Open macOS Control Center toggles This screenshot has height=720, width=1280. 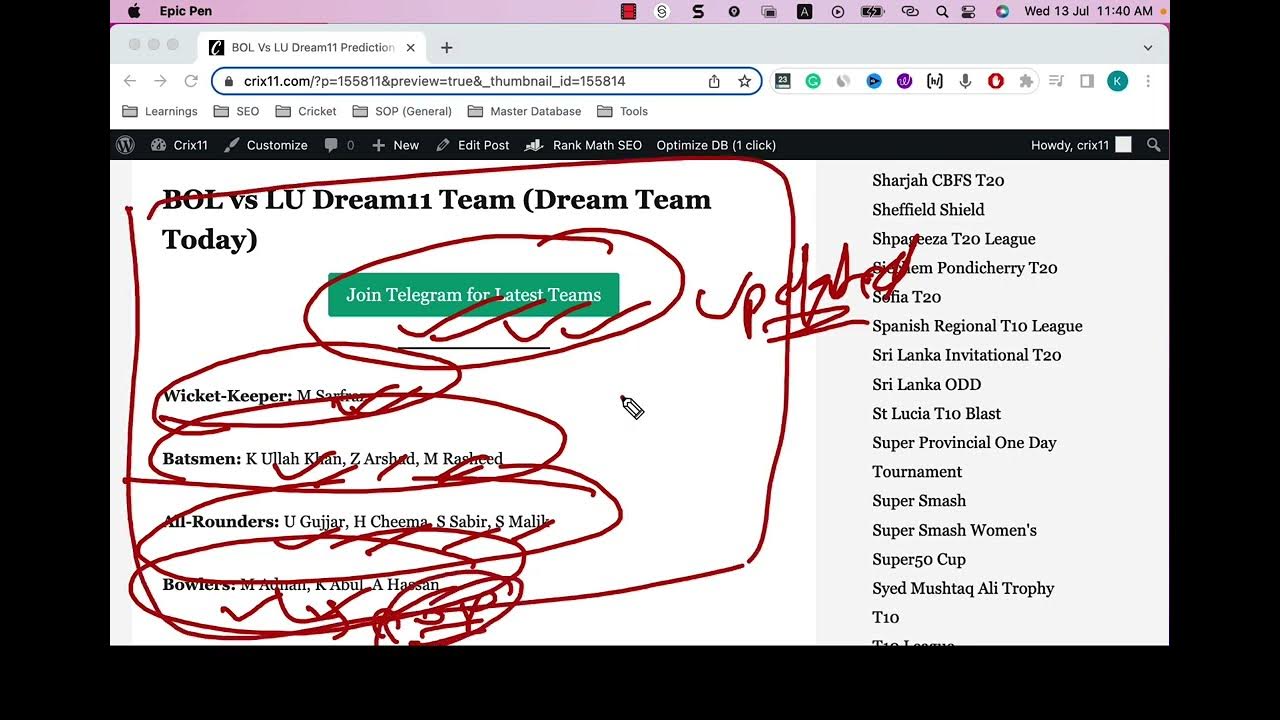[968, 11]
